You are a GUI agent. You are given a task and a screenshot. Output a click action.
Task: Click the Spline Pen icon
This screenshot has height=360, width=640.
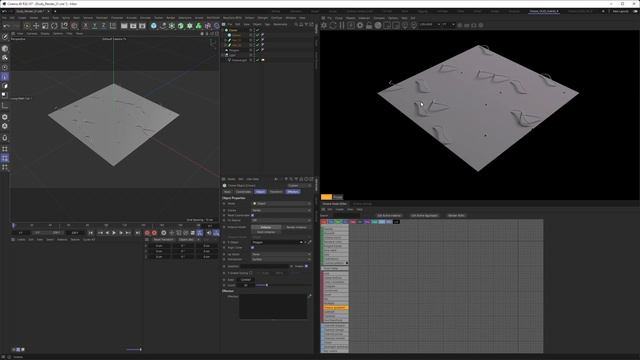pyautogui.click(x=162, y=26)
